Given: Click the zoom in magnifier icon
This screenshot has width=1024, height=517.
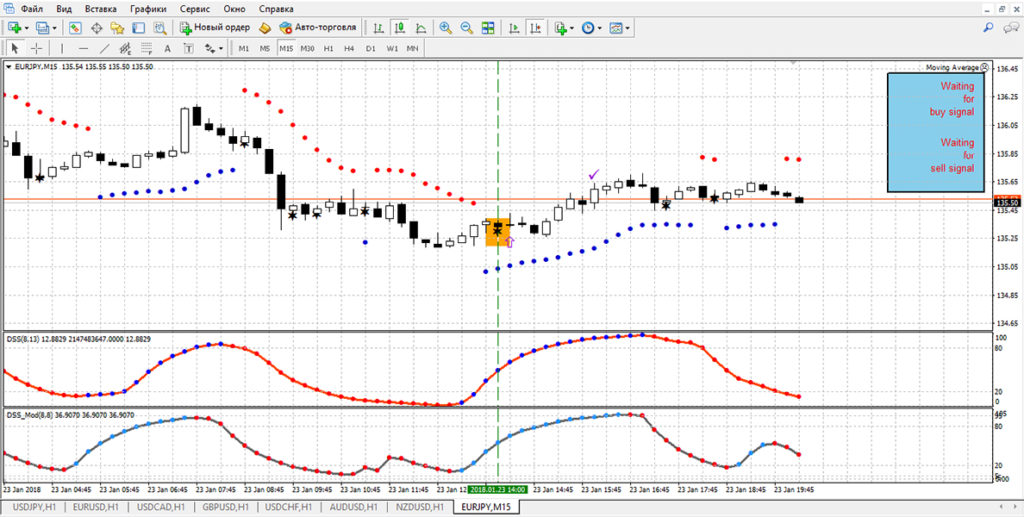Looking at the screenshot, I should (x=445, y=28).
